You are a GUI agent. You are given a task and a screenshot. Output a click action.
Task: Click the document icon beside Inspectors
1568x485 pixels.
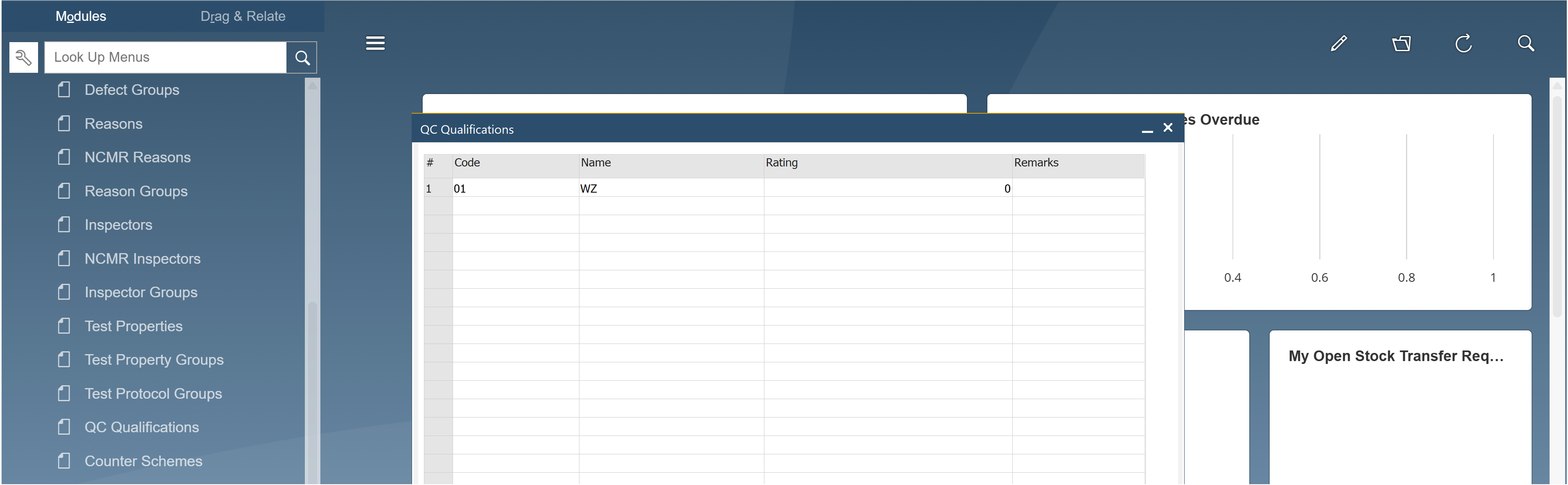(x=64, y=225)
